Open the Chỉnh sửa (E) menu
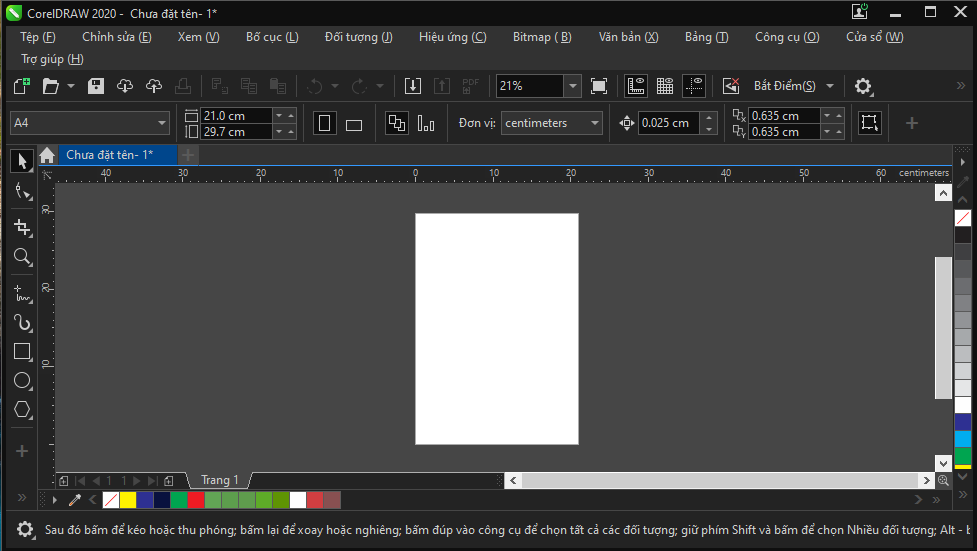The height and width of the screenshot is (551, 977). coord(117,37)
